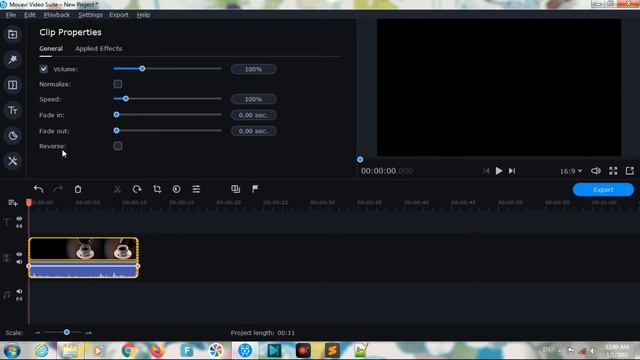The image size is (640, 360).
Task: Split clip with the scissors icon
Action: (117, 189)
